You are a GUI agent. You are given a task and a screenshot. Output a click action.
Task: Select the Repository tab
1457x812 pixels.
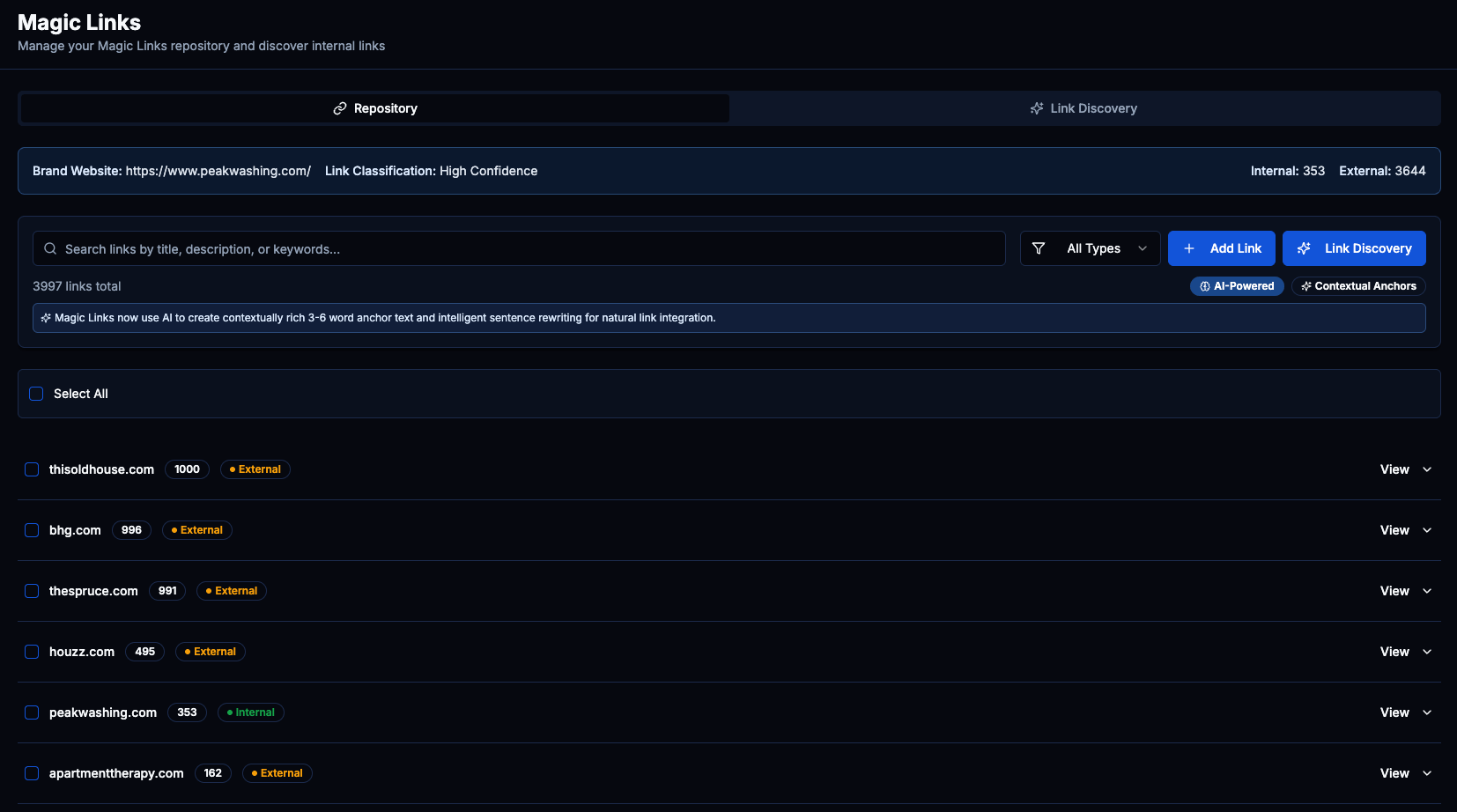374,107
